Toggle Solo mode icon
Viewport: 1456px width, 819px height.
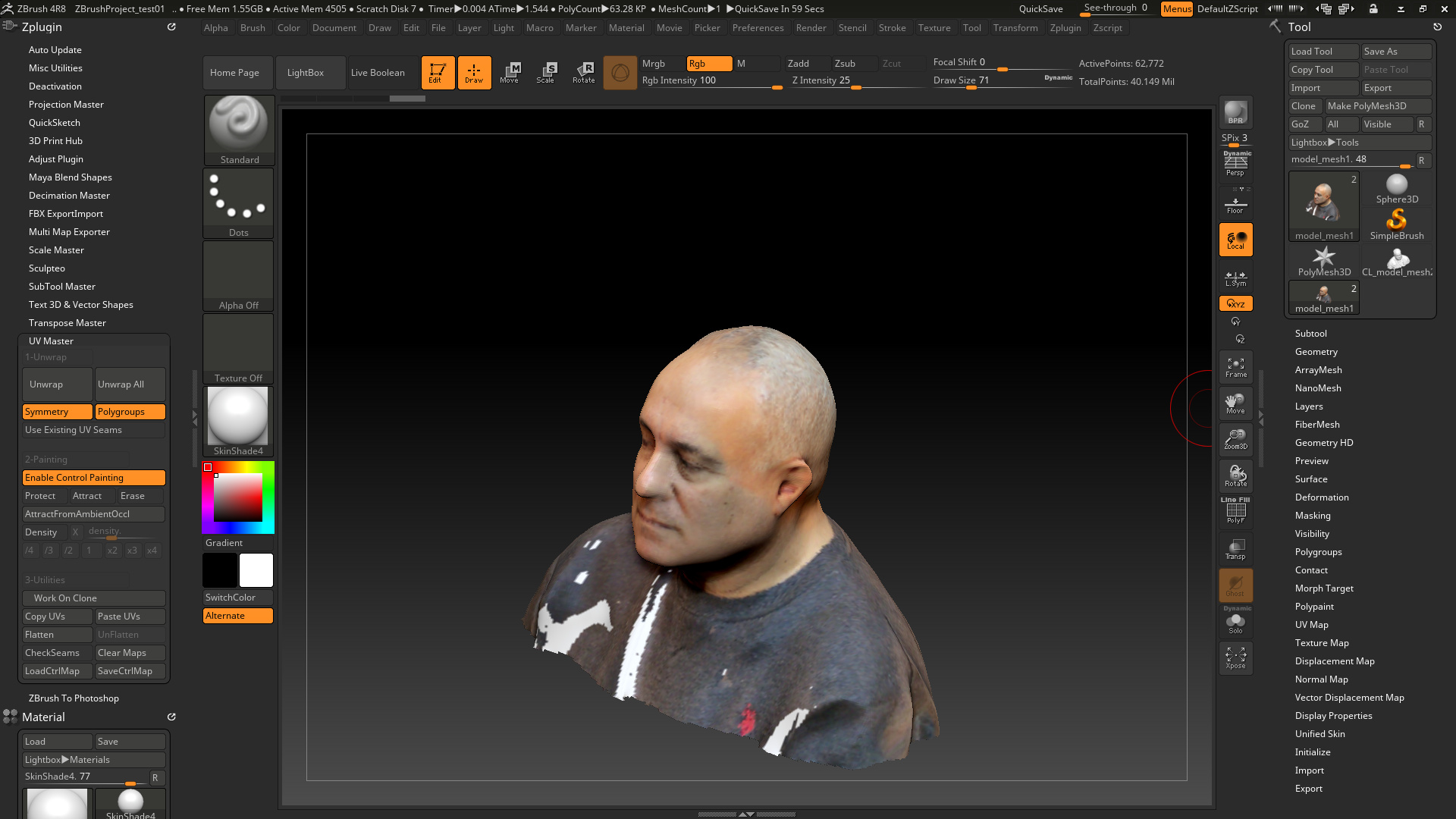(1235, 622)
